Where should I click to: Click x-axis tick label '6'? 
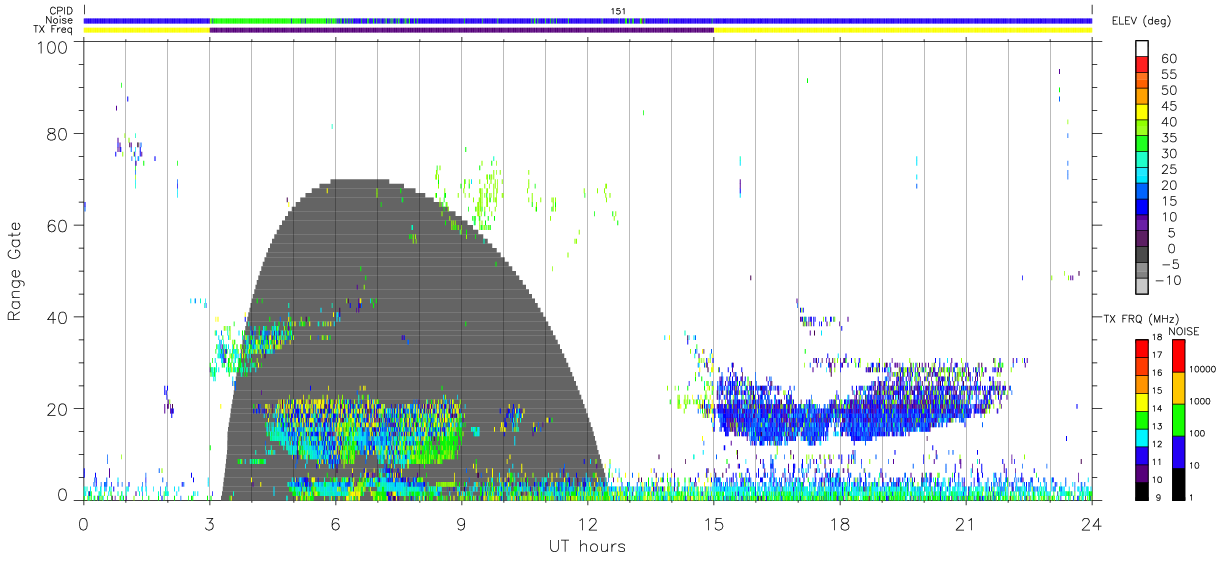click(x=335, y=524)
